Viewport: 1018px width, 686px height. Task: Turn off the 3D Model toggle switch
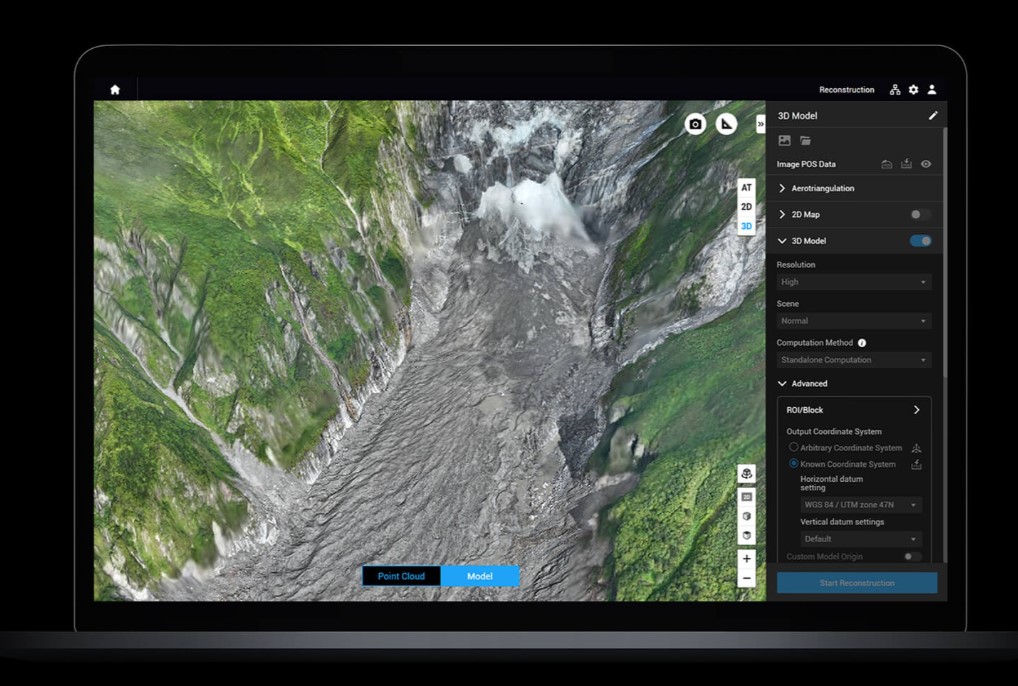pyautogui.click(x=920, y=241)
